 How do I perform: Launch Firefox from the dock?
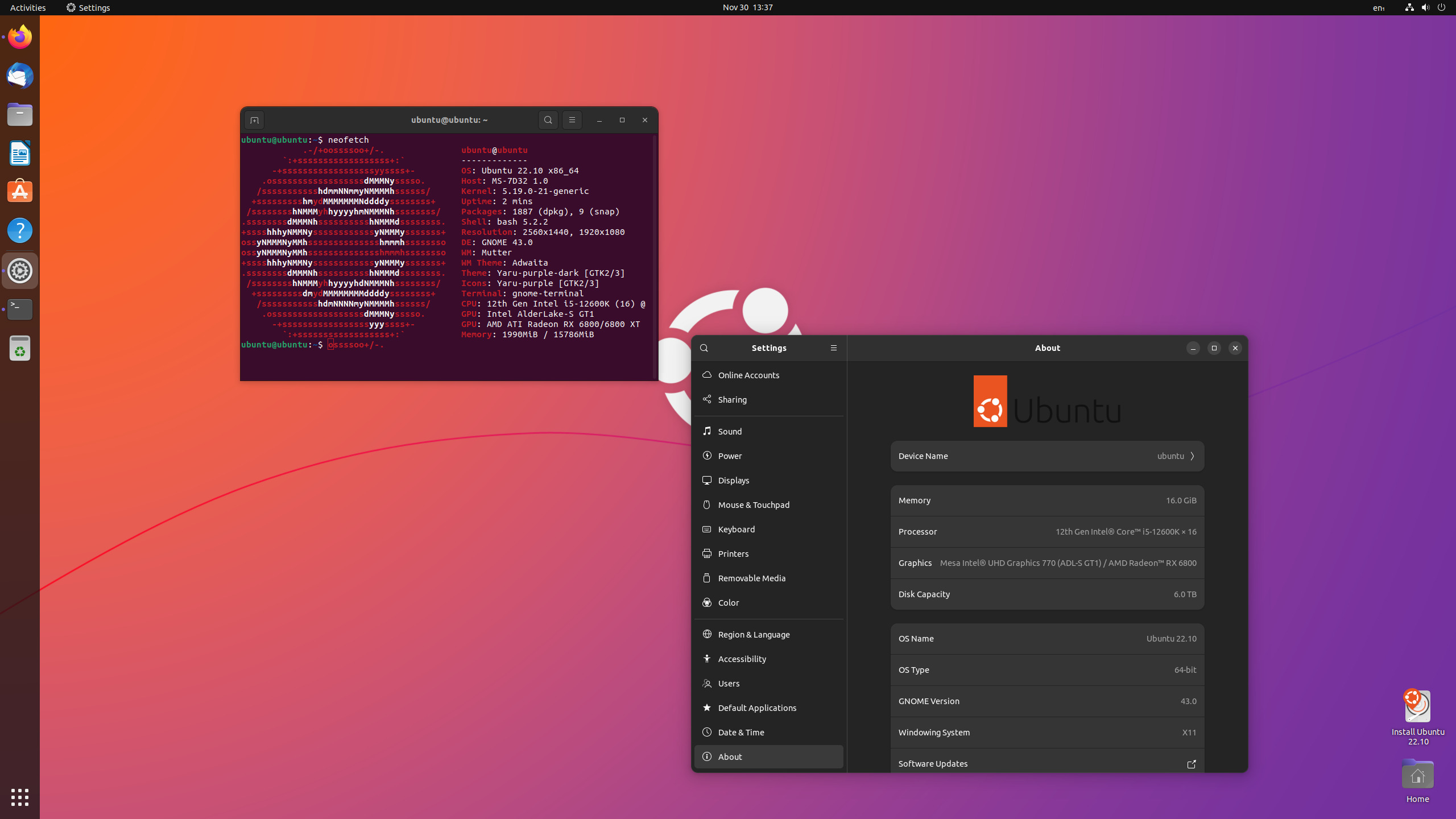coord(20,36)
